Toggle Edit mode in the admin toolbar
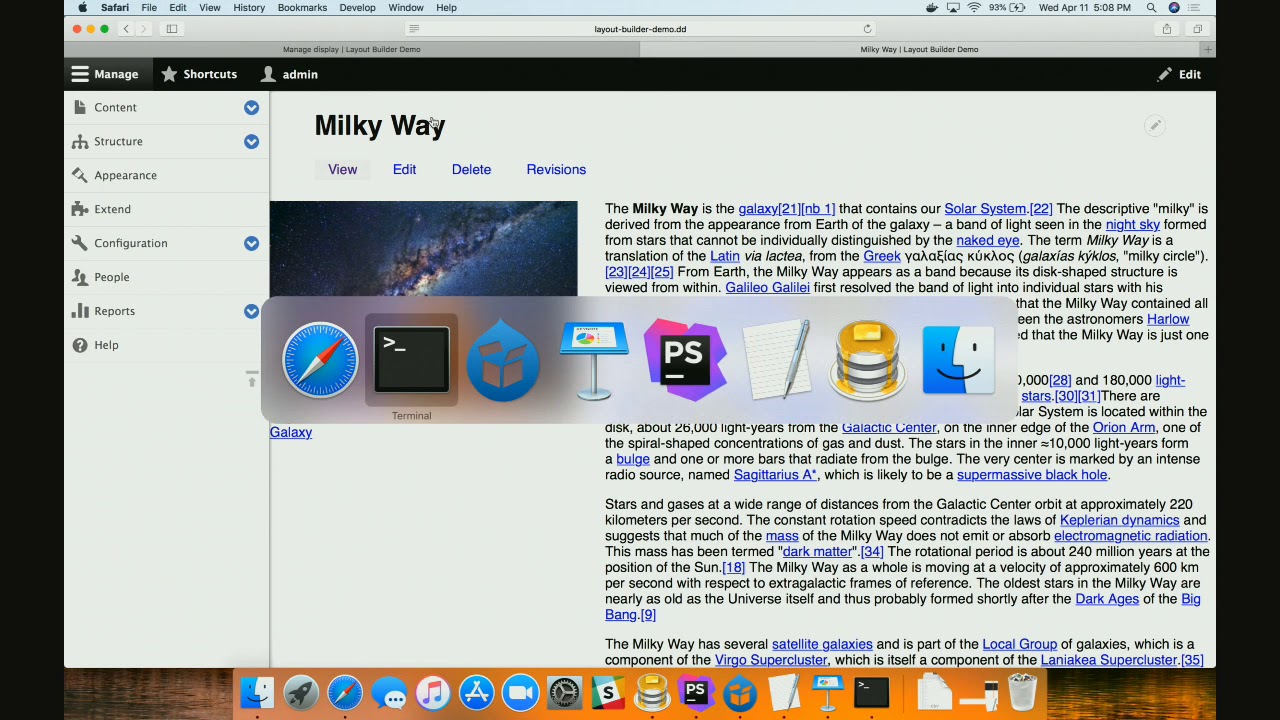Image resolution: width=1280 pixels, height=720 pixels. [x=1179, y=74]
